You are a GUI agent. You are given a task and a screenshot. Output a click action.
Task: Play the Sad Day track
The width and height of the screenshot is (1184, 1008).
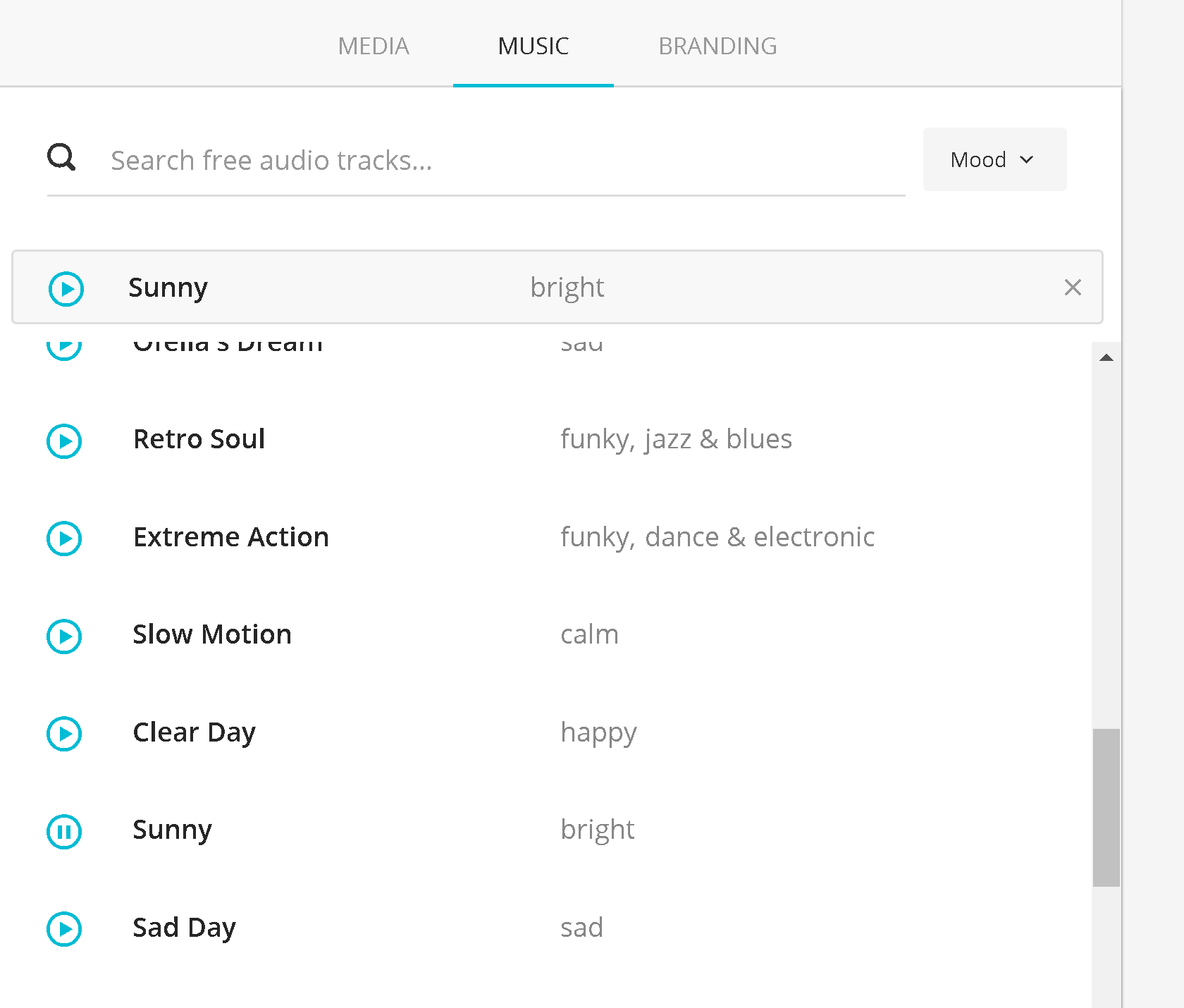(x=64, y=929)
